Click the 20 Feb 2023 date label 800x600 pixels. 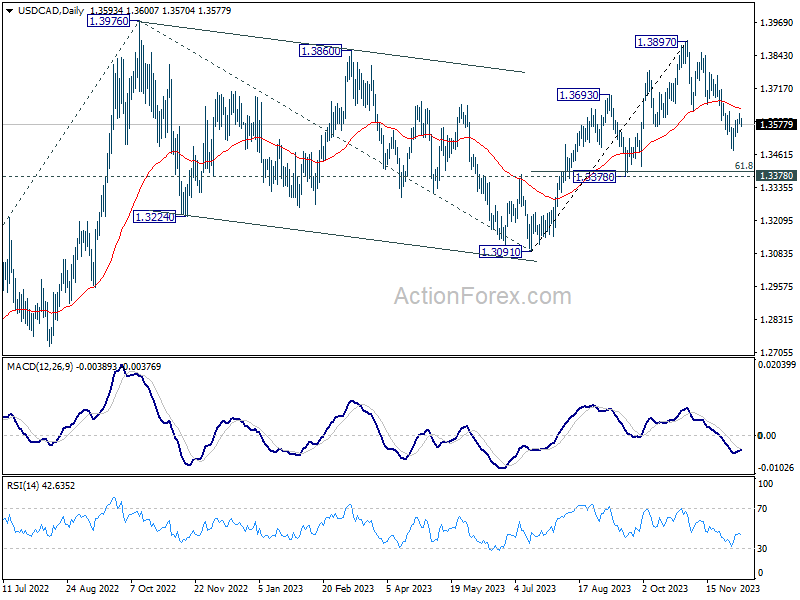[348, 588]
